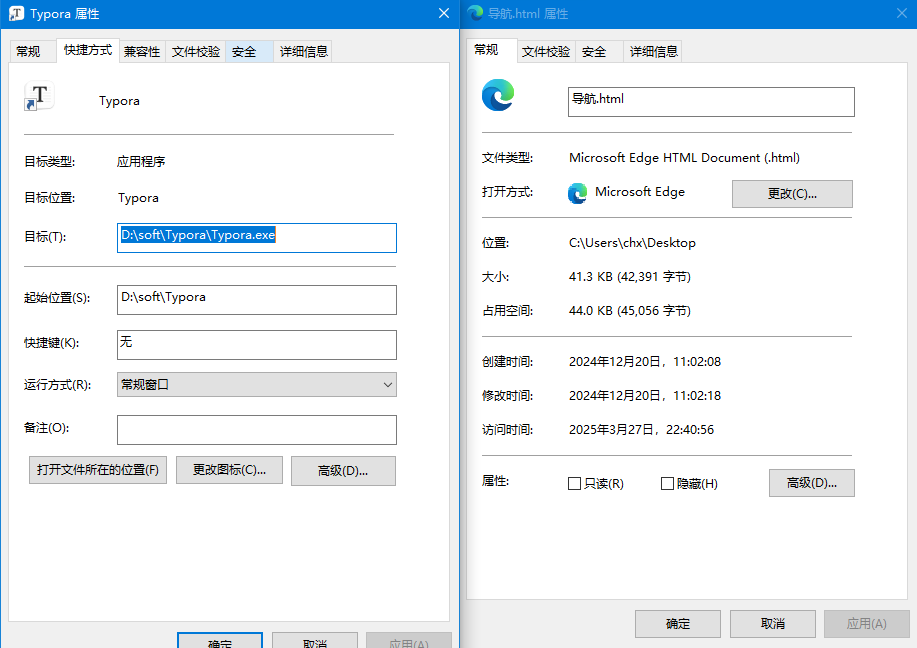917x648 pixels.
Task: Click 打开文件所在的位置(F) button
Action: click(98, 470)
